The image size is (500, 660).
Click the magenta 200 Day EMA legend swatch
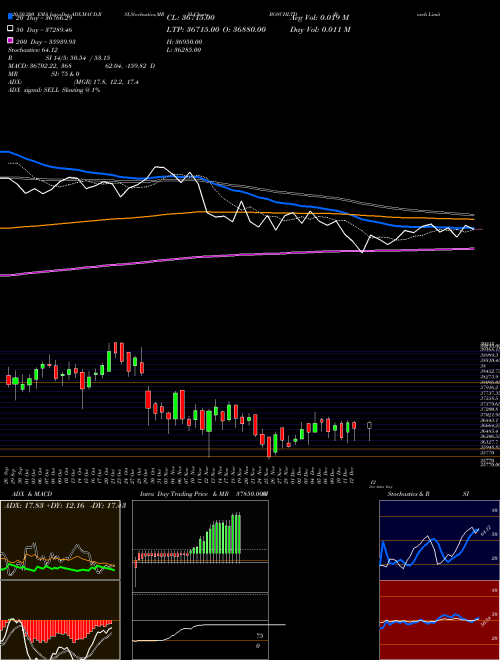point(10,40)
